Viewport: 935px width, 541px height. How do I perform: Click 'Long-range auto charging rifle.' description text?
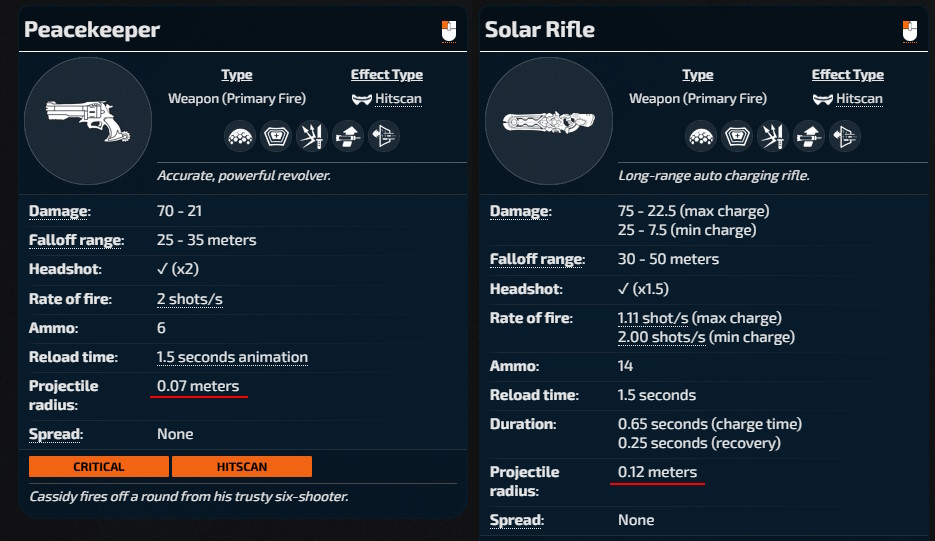tap(714, 175)
